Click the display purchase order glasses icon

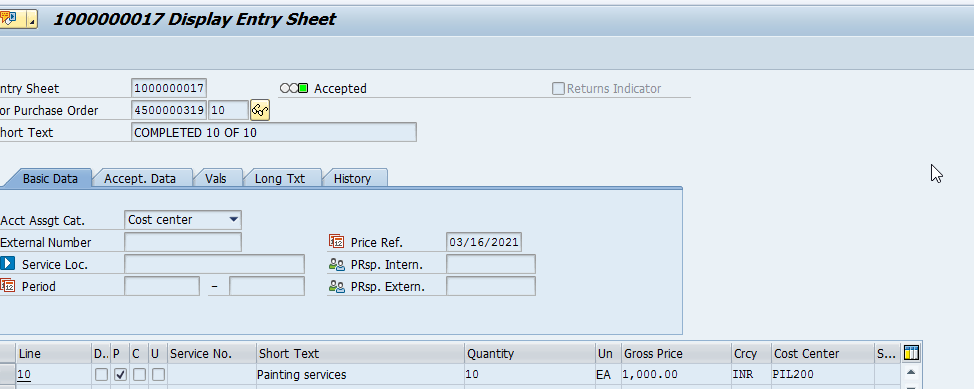260,111
